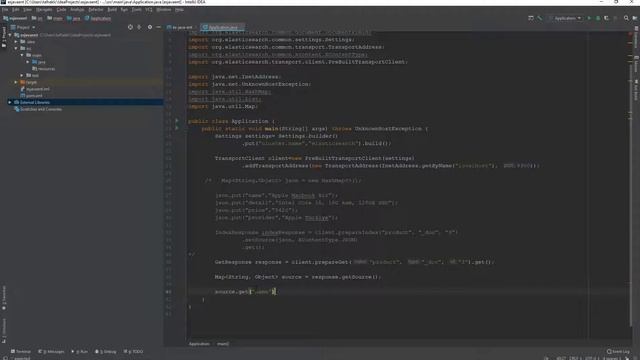Select the .iml file in project tree
Viewport: 640px width, 360px height.
[35, 89]
